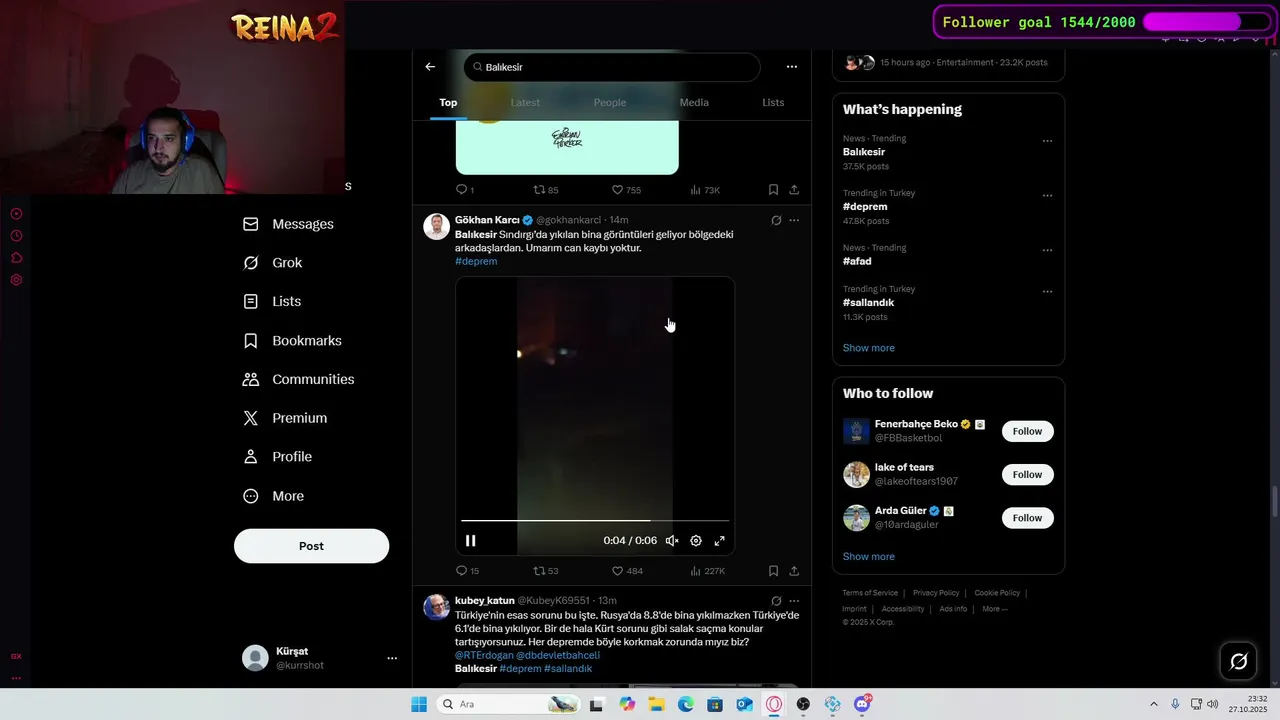The height and width of the screenshot is (720, 1280).
Task: Open options for #deprem trend
Action: point(1047,196)
